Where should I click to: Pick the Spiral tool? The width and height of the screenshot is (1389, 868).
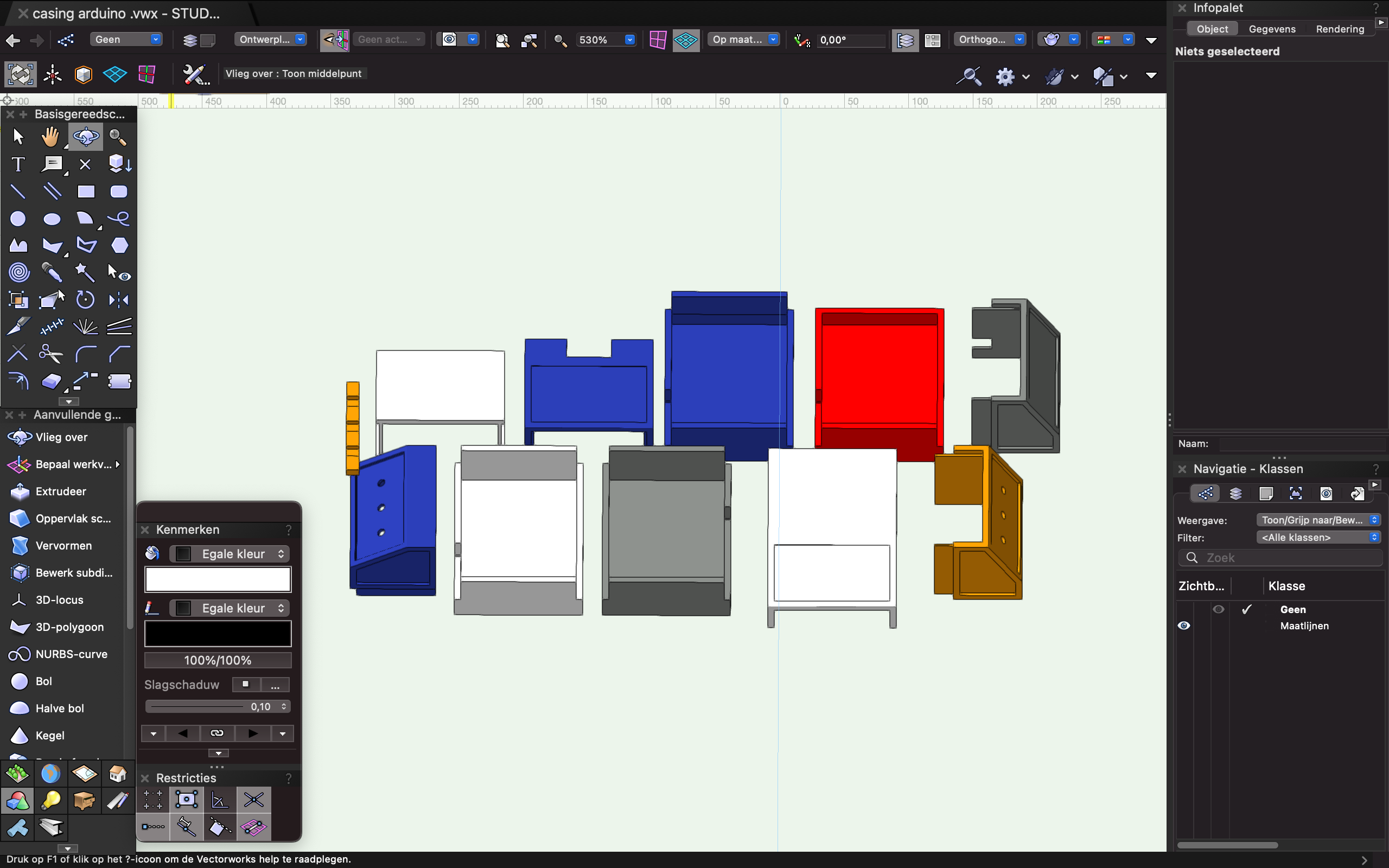pos(18,272)
